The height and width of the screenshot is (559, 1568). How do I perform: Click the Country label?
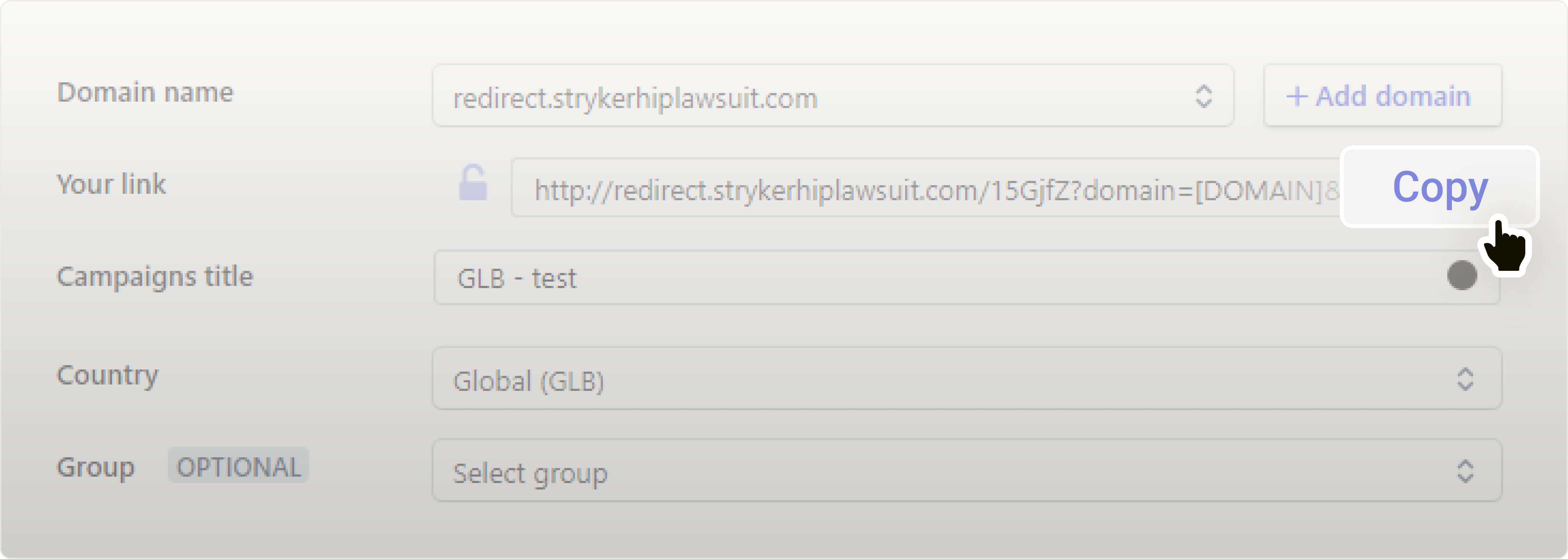pos(107,375)
